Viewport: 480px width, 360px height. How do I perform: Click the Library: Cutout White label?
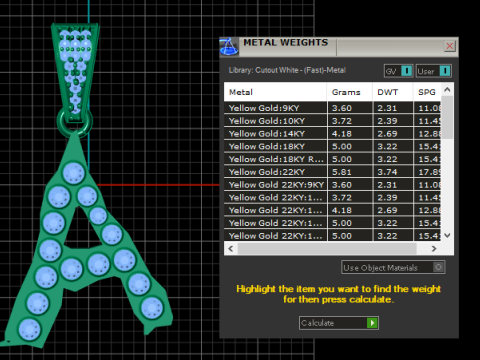[x=287, y=70]
